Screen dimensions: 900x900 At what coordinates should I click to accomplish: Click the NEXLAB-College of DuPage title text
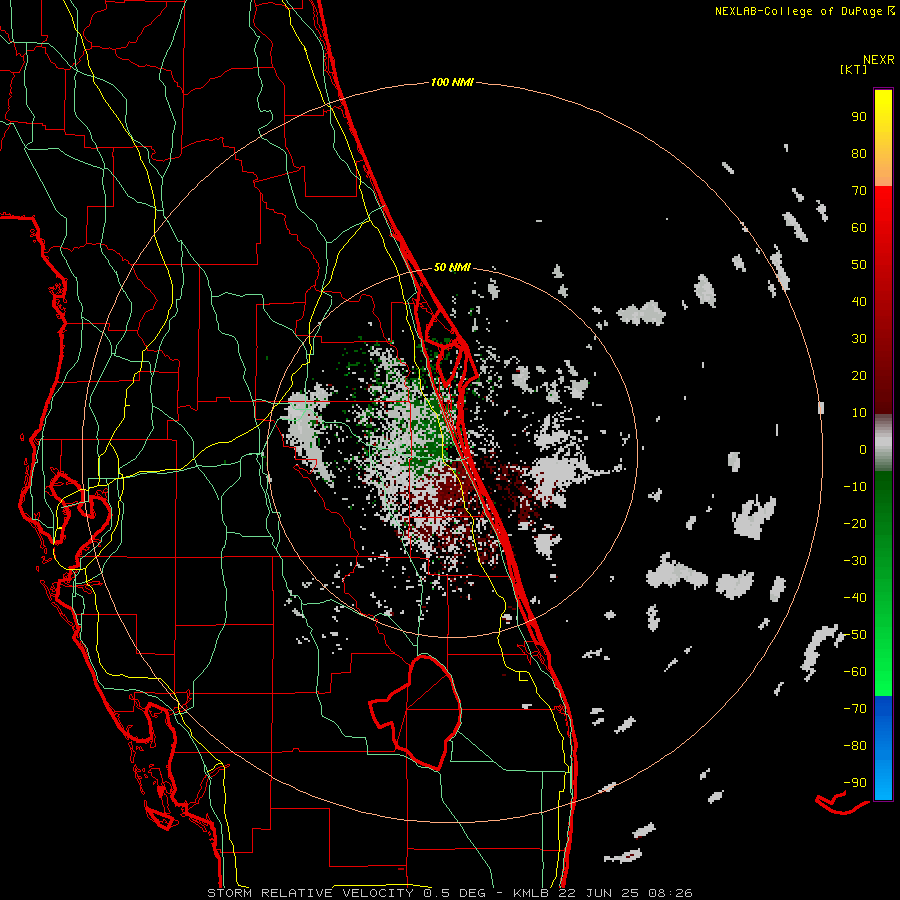(x=804, y=11)
